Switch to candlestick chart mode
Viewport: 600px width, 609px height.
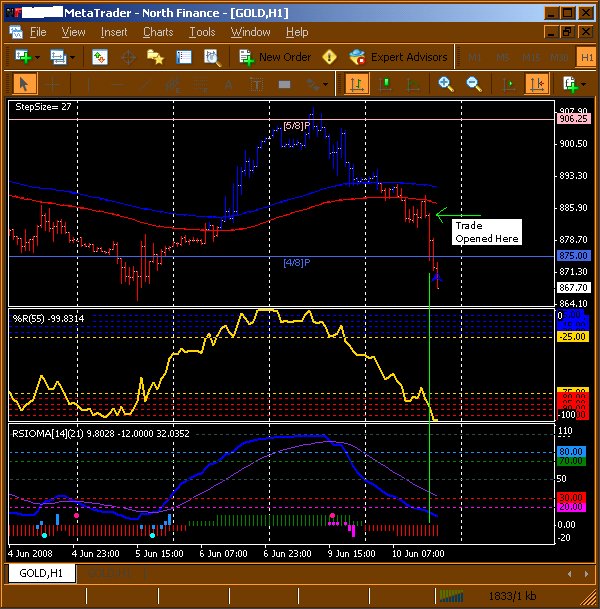385,84
